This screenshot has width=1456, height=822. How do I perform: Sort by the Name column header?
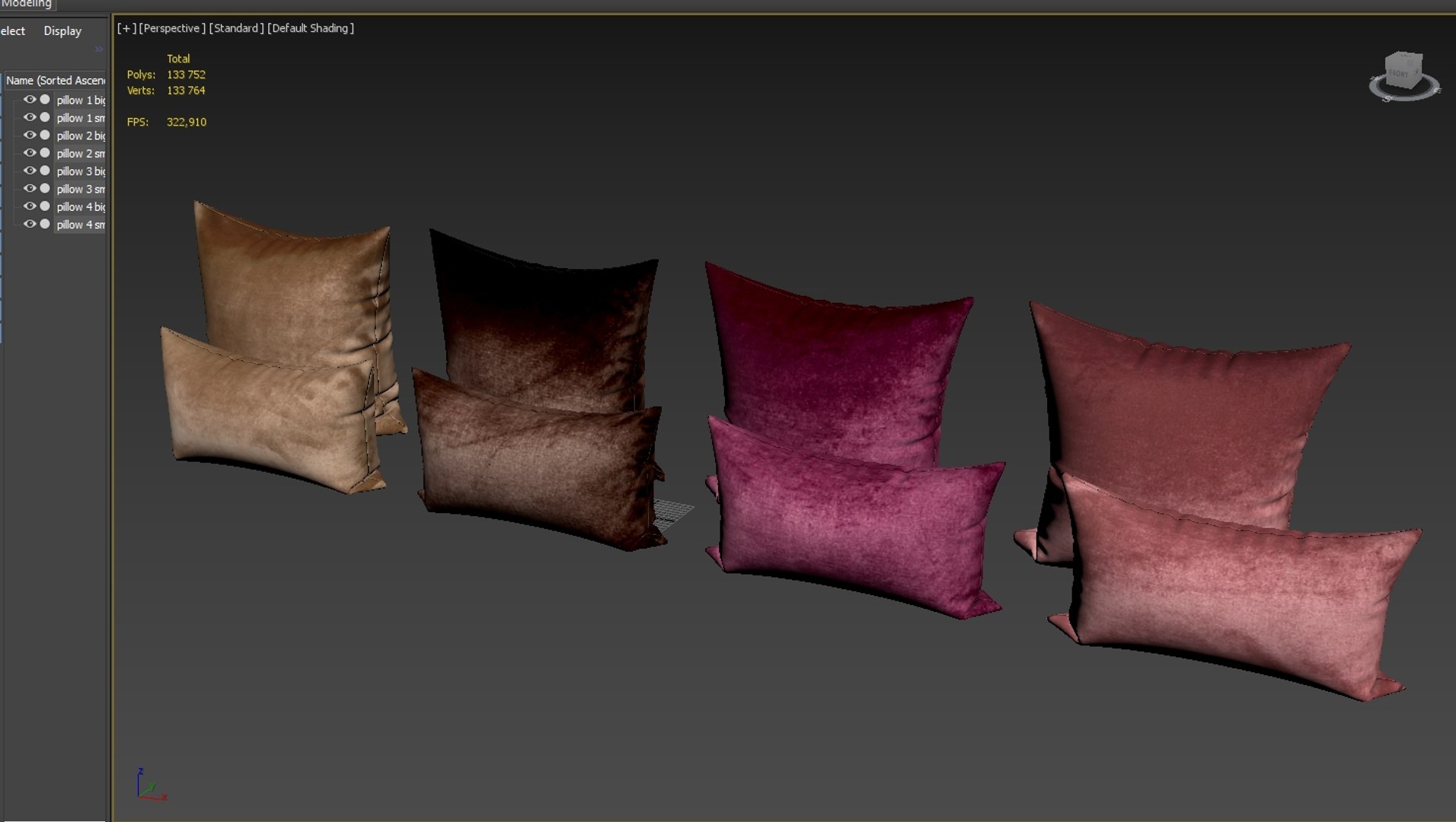55,81
